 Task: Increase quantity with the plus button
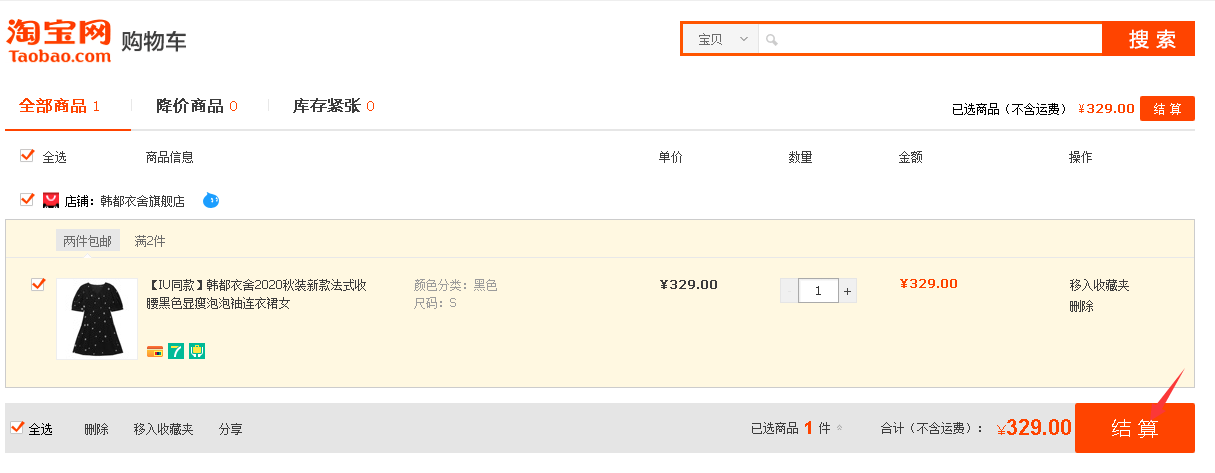[x=847, y=291]
